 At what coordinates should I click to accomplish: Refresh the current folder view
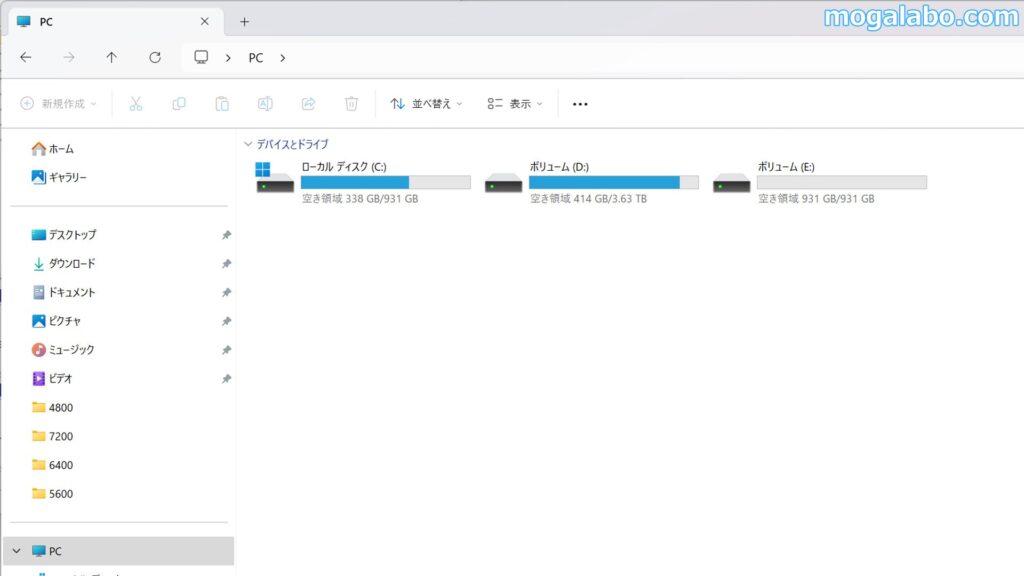click(x=155, y=57)
